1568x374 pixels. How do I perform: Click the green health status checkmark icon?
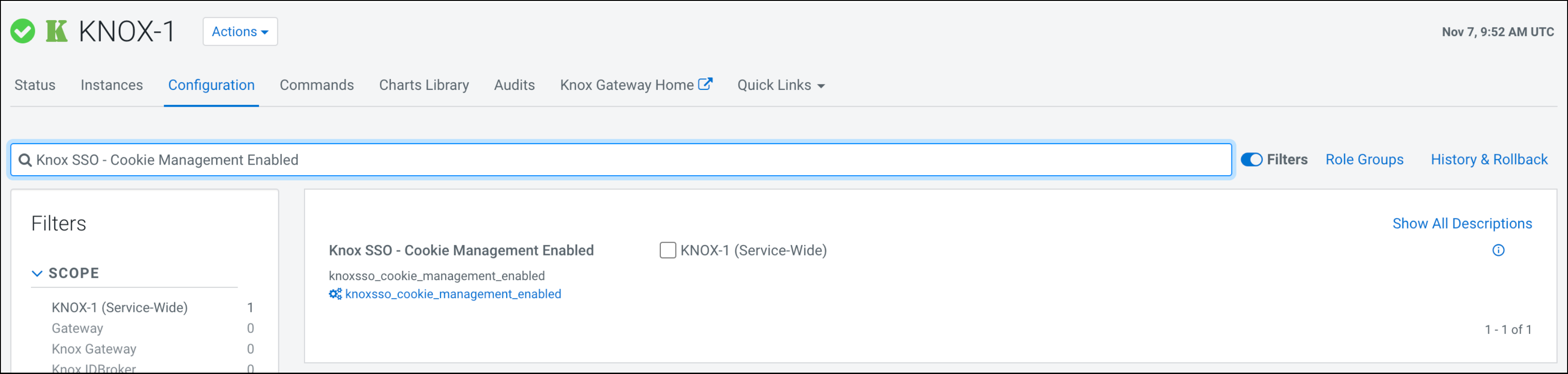[22, 31]
